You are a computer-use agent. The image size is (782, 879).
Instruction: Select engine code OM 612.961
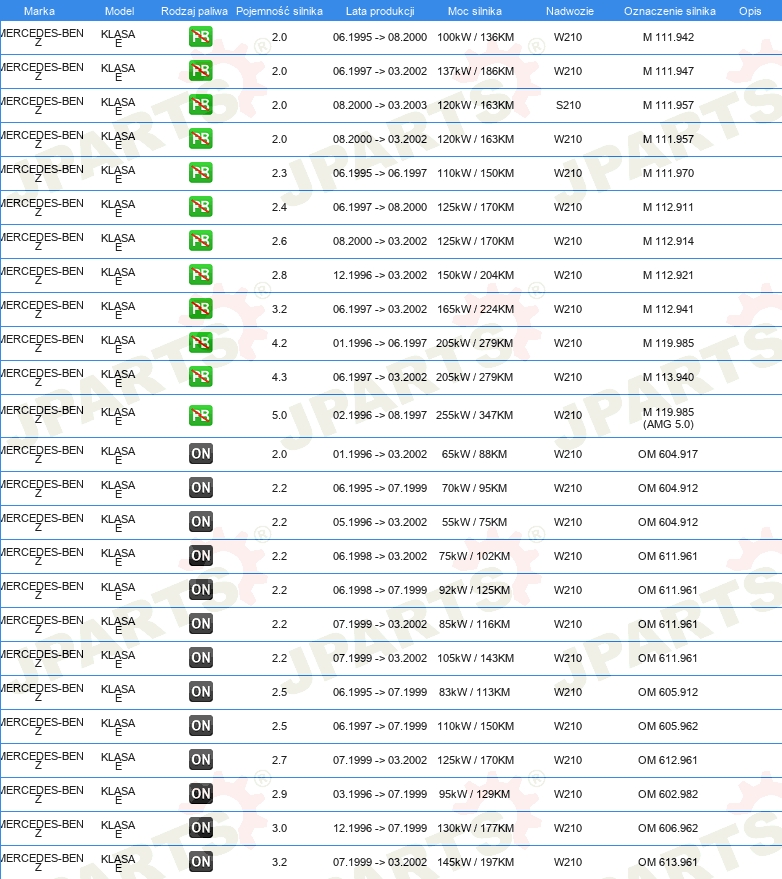[668, 760]
